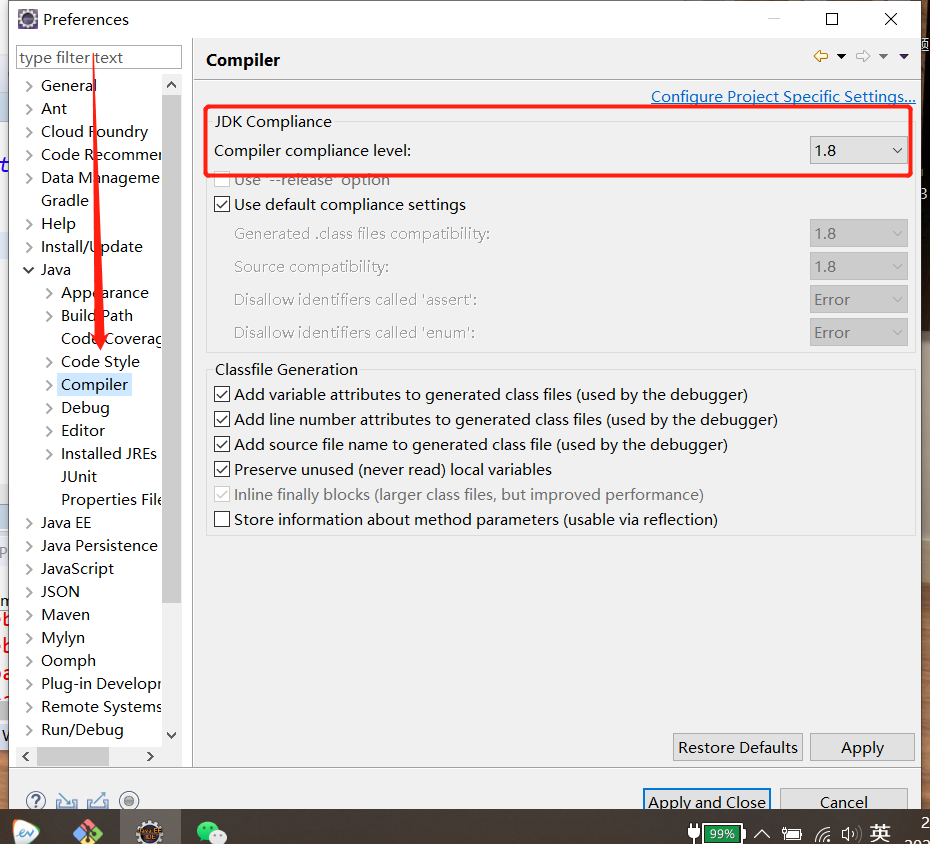Select Code Style in the tree

100,362
